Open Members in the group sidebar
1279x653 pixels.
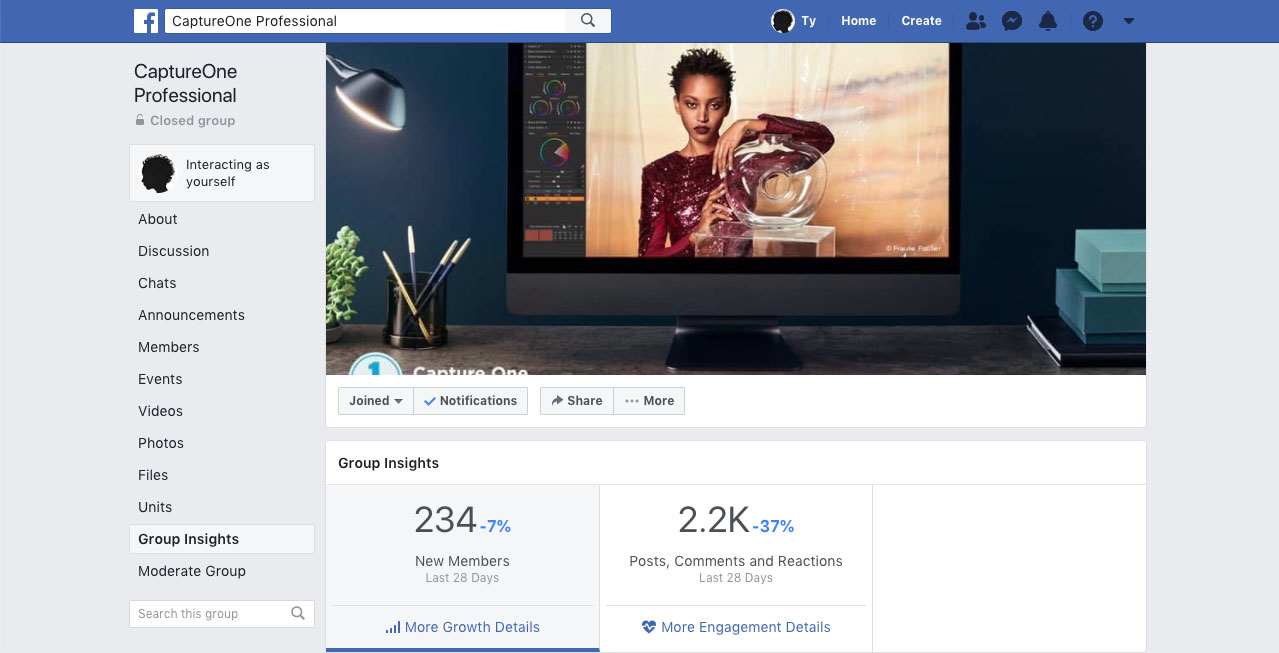coord(169,347)
